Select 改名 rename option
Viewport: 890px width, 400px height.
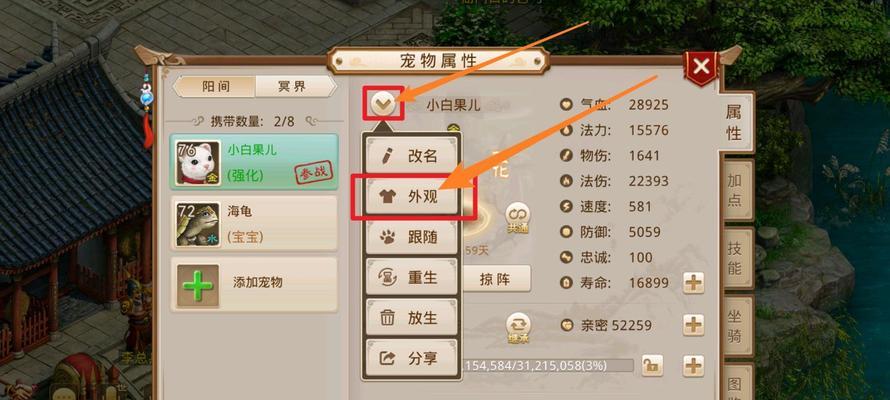click(412, 156)
